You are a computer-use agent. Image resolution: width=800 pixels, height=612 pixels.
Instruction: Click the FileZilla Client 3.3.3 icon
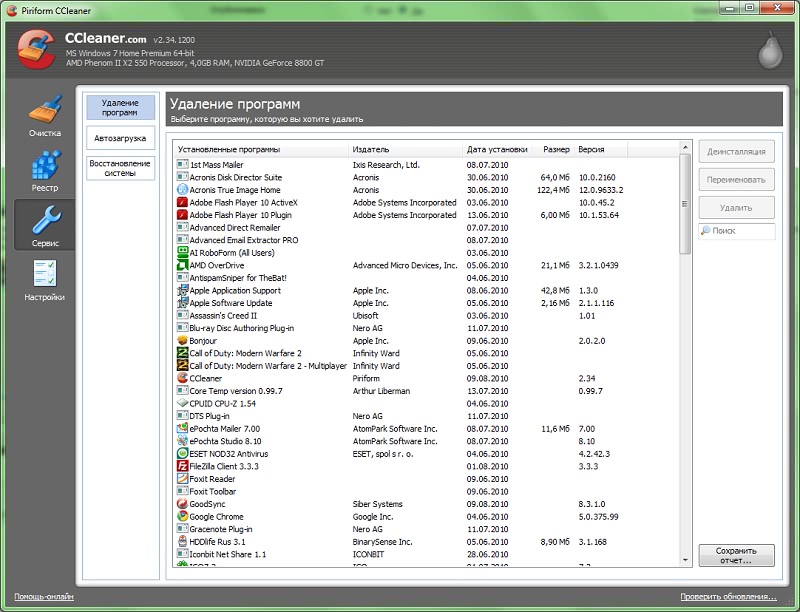182,466
